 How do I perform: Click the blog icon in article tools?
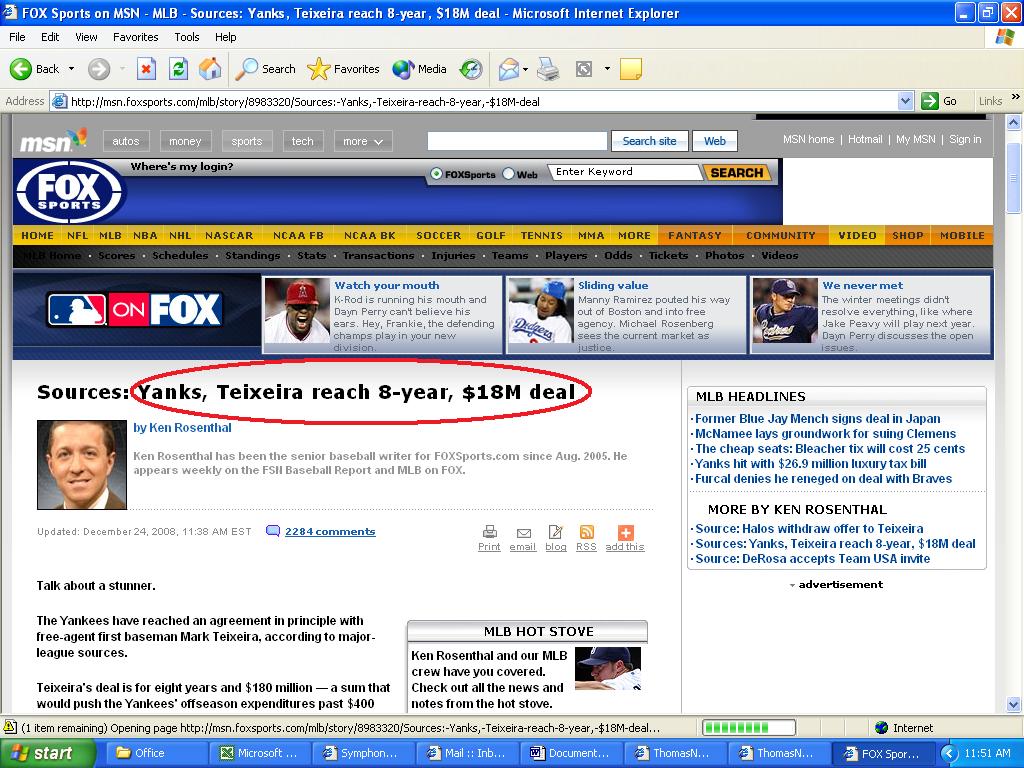[555, 532]
